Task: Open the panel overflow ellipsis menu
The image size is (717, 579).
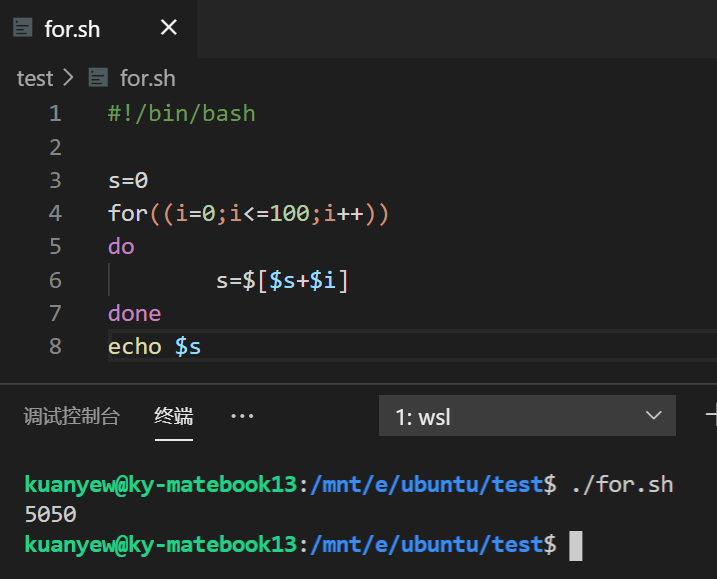Action: (x=242, y=416)
